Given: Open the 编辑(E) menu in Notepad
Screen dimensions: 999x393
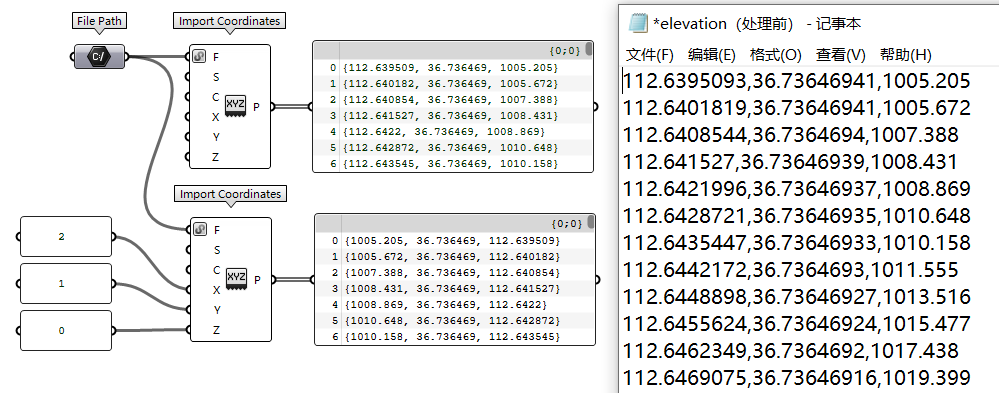Looking at the screenshot, I should (712, 55).
